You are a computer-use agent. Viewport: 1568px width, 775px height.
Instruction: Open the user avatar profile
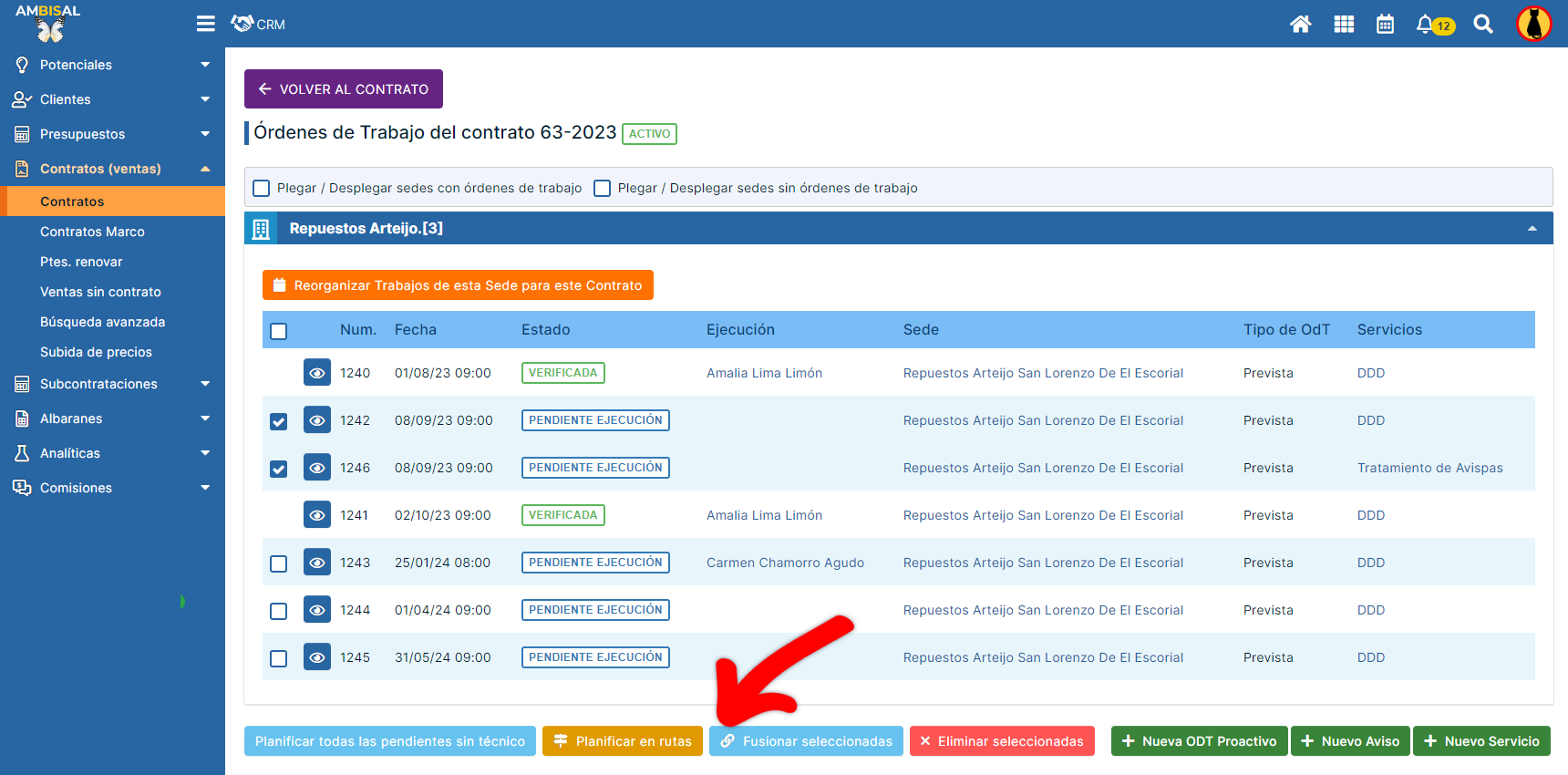coord(1533,25)
